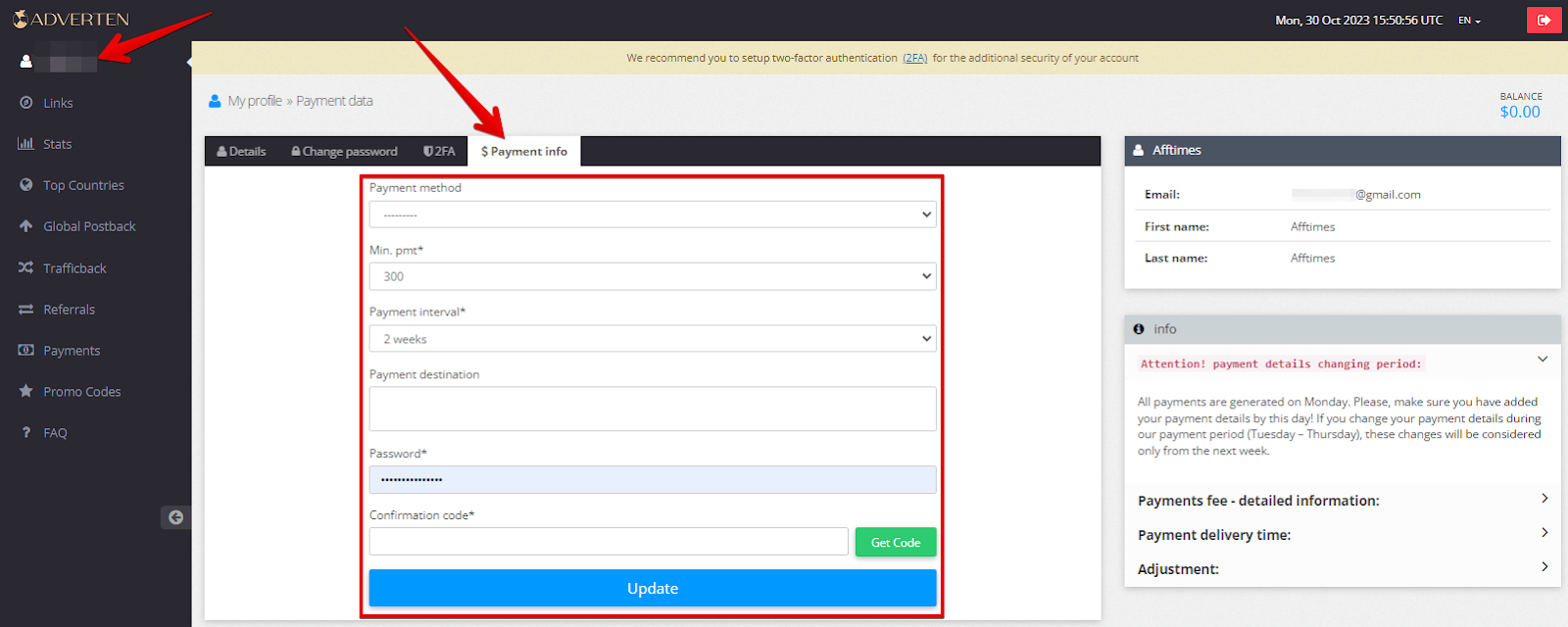Switch to the Change password tab
The image size is (1568, 627).
(x=344, y=151)
